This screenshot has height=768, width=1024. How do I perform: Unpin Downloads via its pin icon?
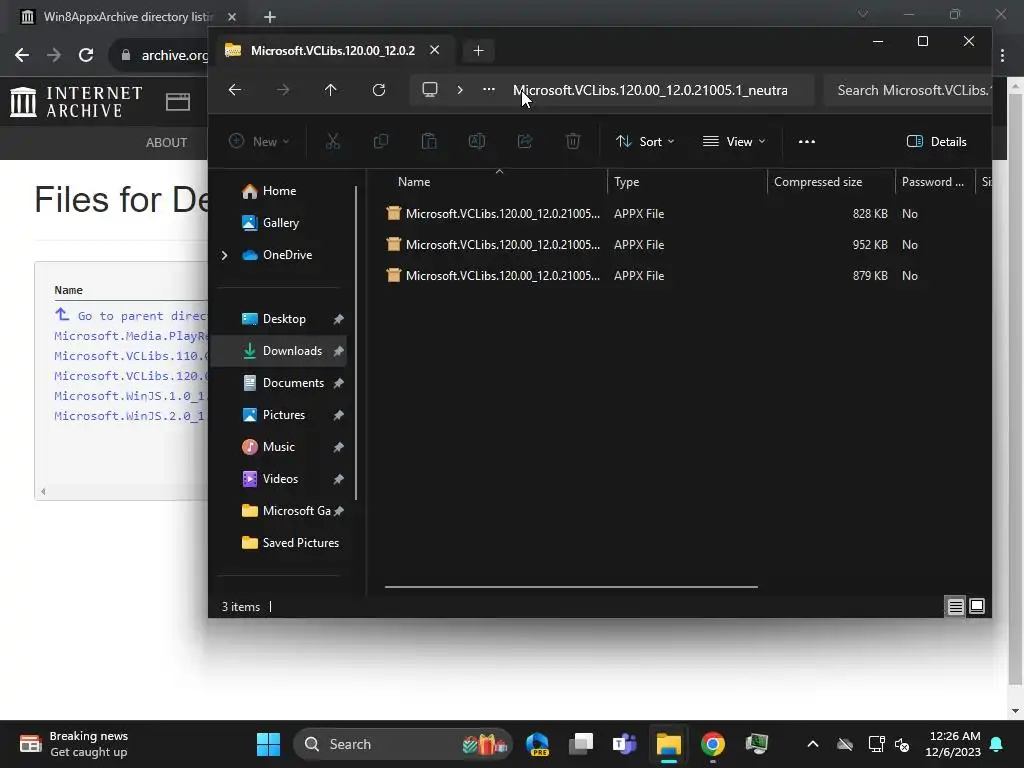click(x=338, y=351)
